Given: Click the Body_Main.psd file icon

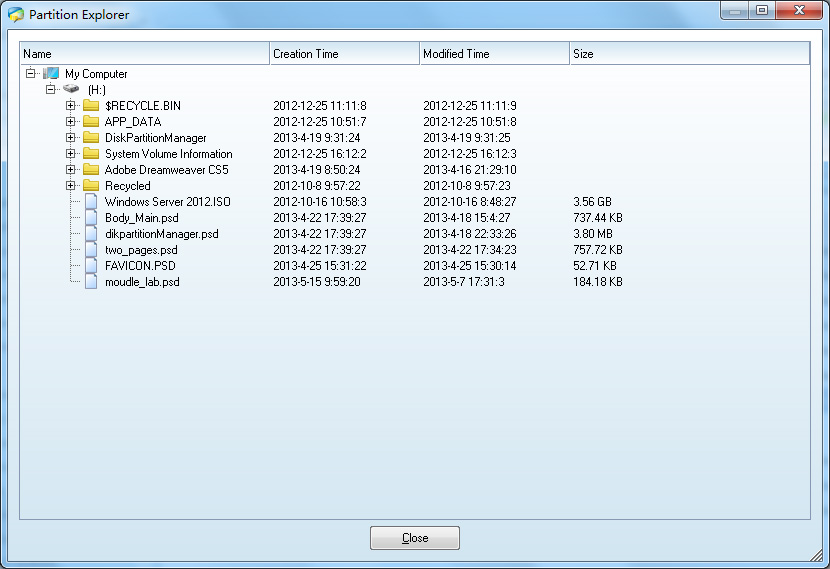Looking at the screenshot, I should 91,218.
